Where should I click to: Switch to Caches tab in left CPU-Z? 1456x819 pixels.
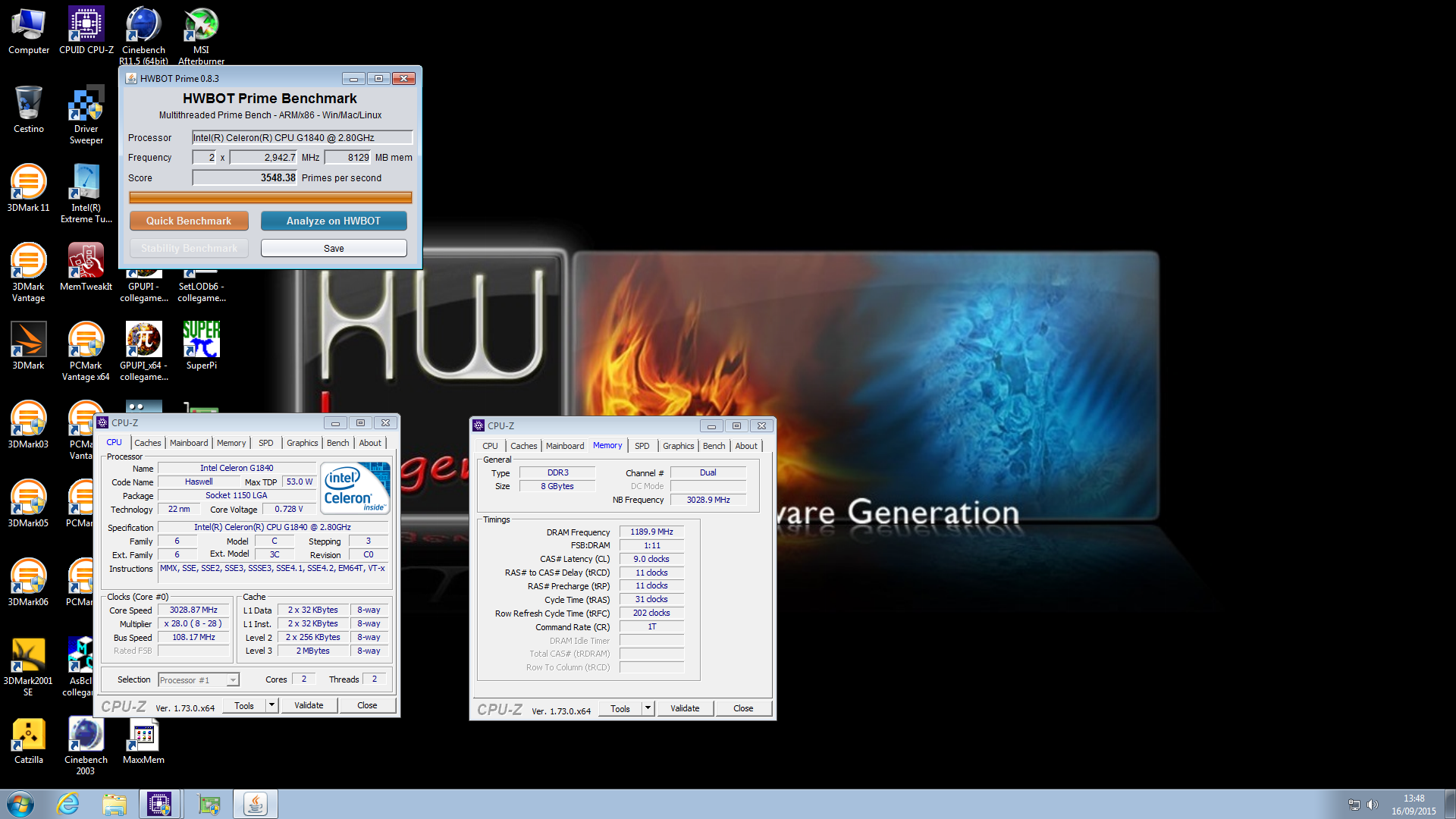click(148, 443)
